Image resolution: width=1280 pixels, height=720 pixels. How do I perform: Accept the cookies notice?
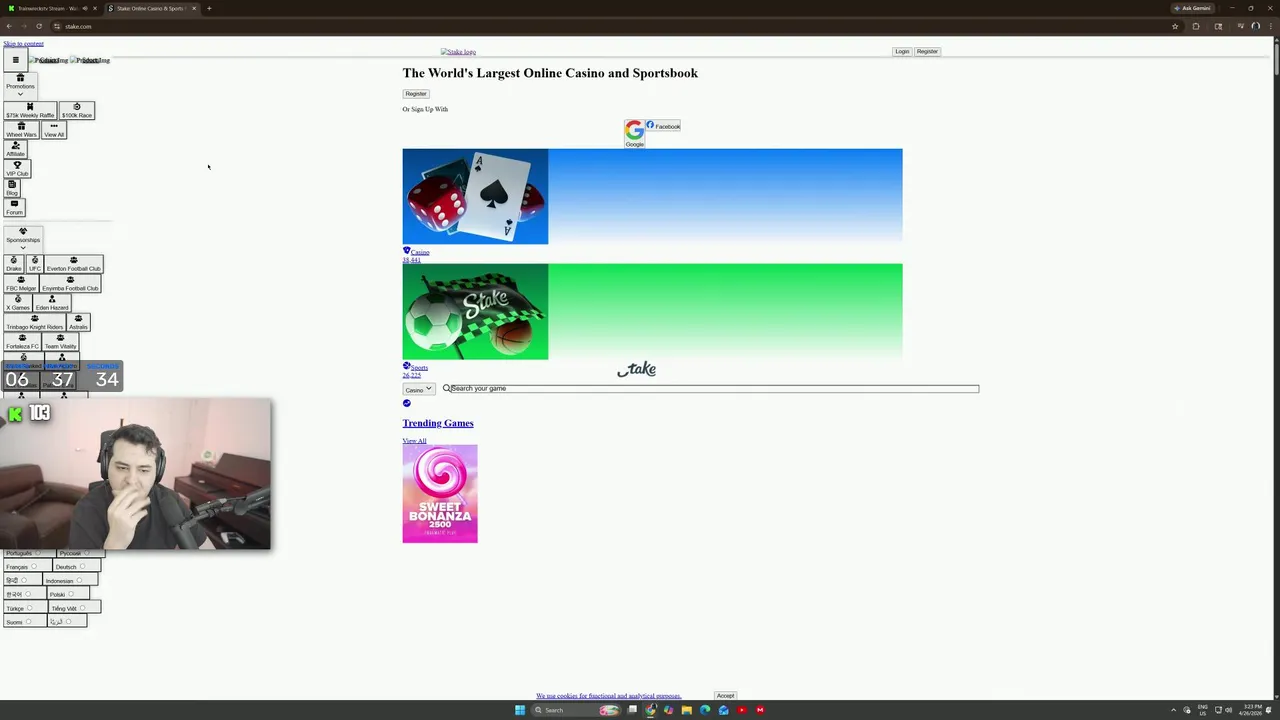725,696
